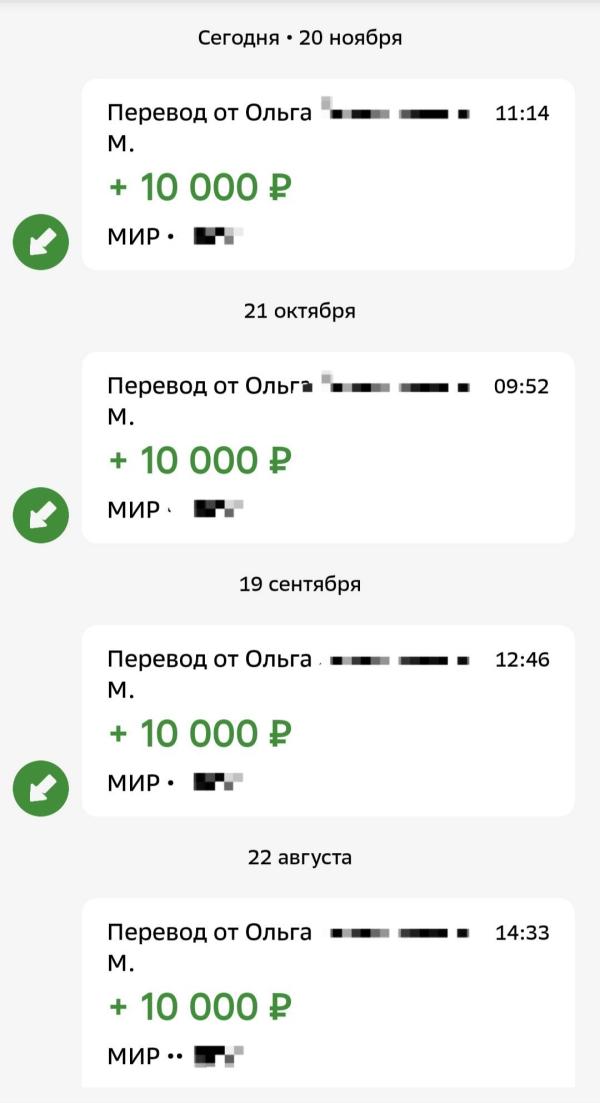Image resolution: width=600 pixels, height=1103 pixels.
Task: Tap the +10 000 ₽ amount under 19 сентября
Action: pos(200,734)
